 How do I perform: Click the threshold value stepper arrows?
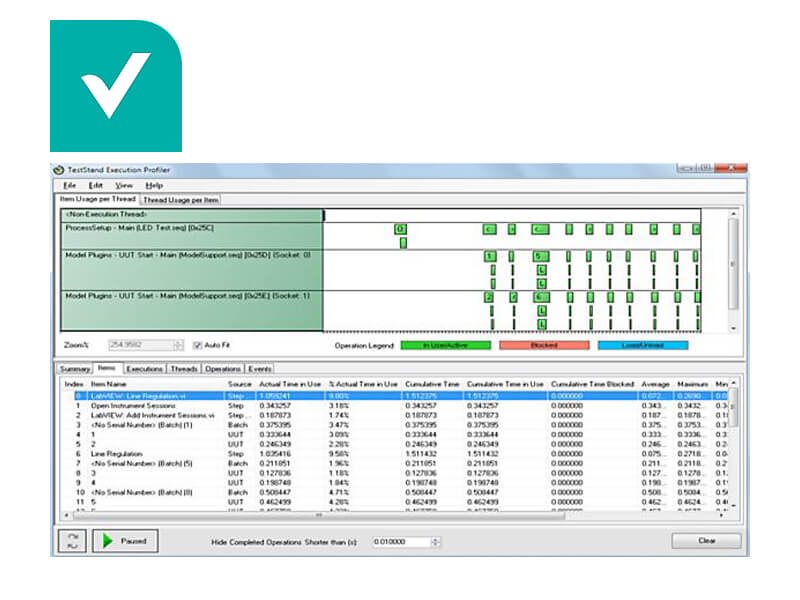pos(436,541)
